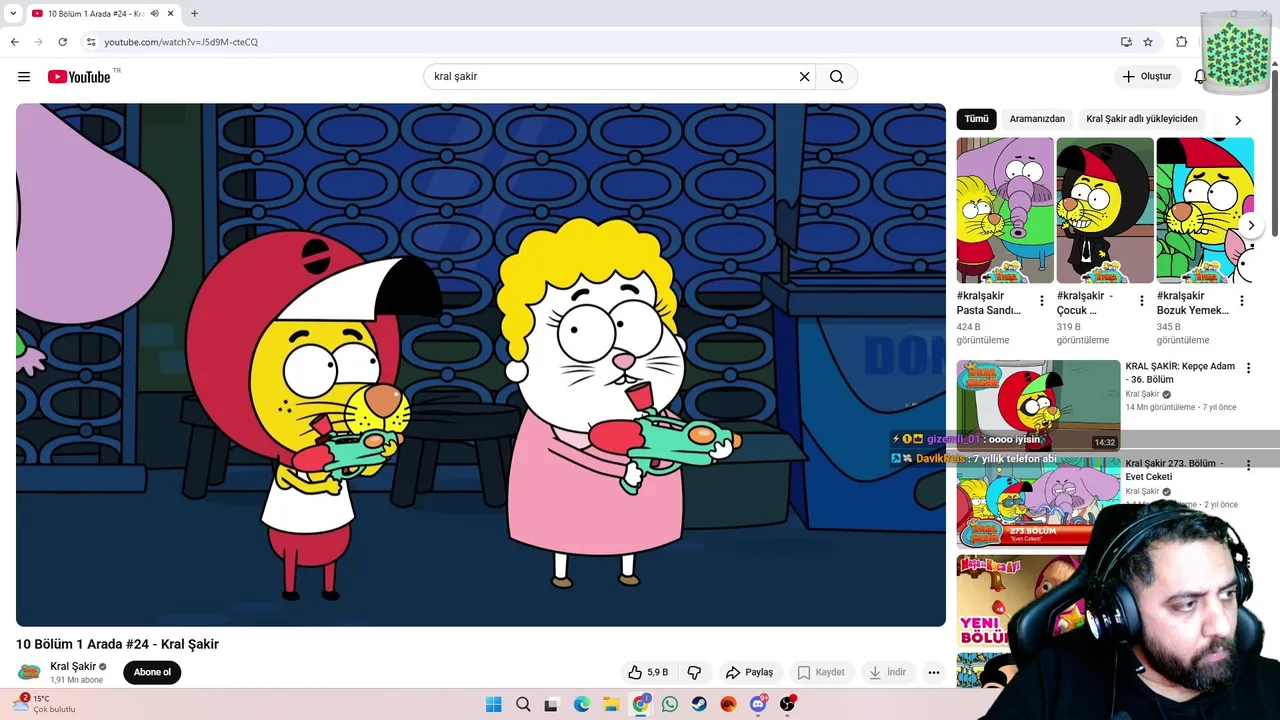Viewport: 1280px width, 720px height.
Task: Dislike the video with thumbs down
Action: coord(694,672)
